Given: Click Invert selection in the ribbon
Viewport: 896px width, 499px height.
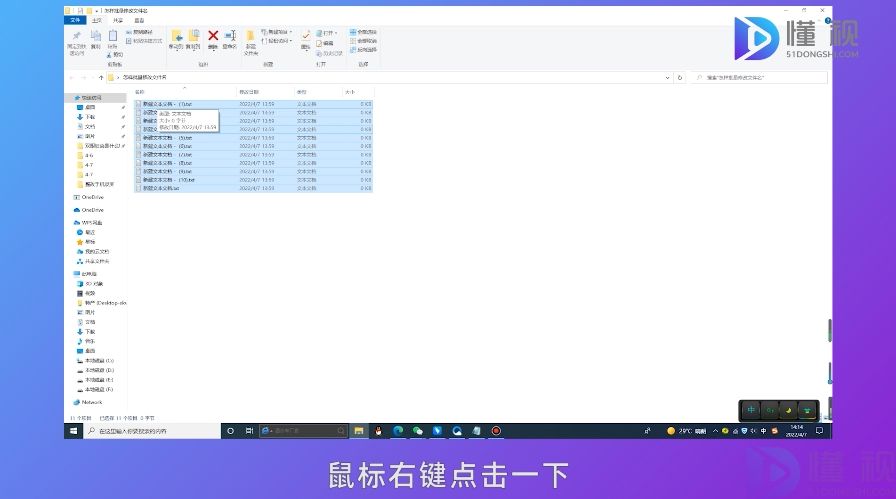Looking at the screenshot, I should point(363,50).
